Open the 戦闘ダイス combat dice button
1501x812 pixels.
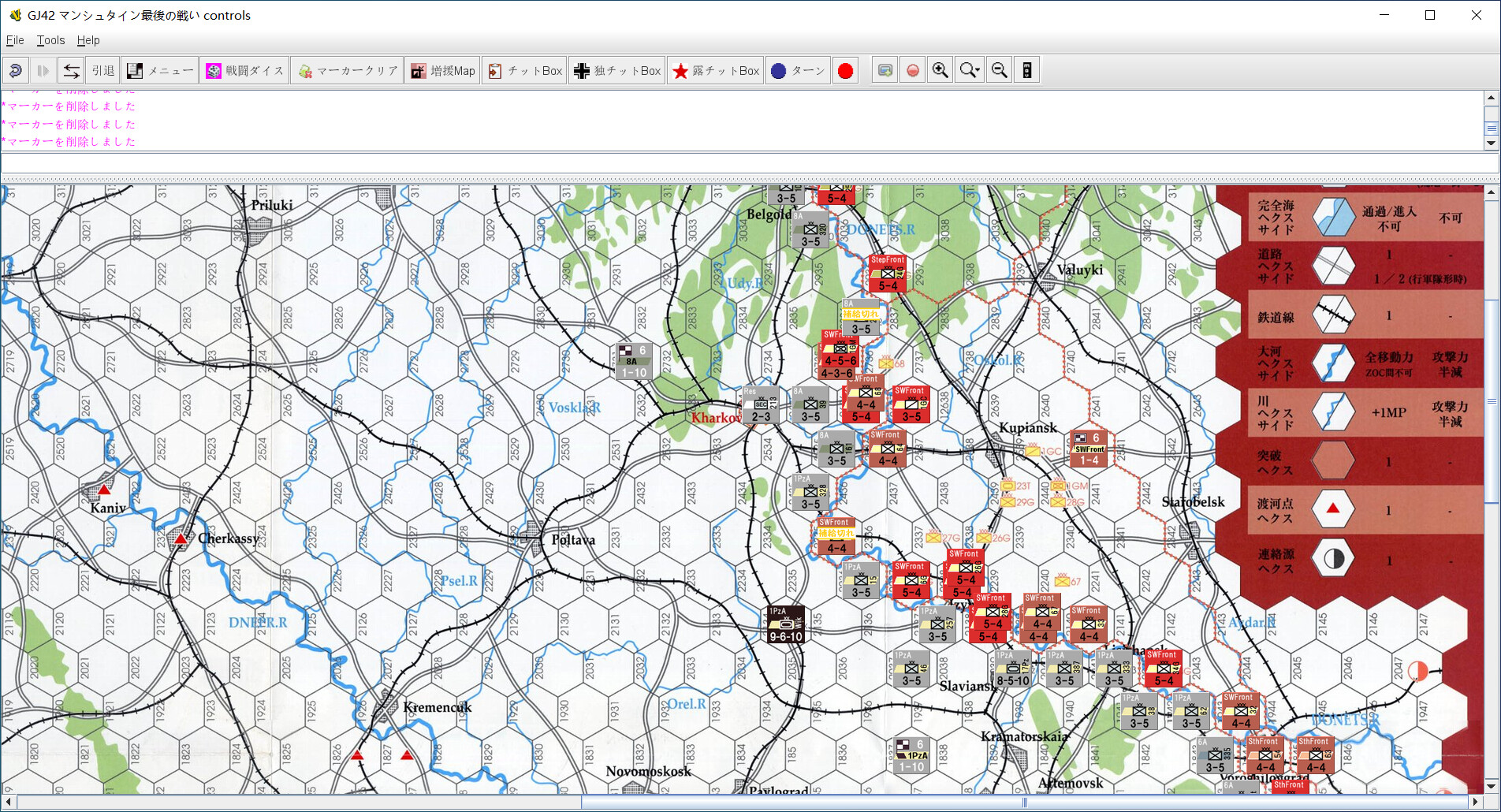[244, 71]
